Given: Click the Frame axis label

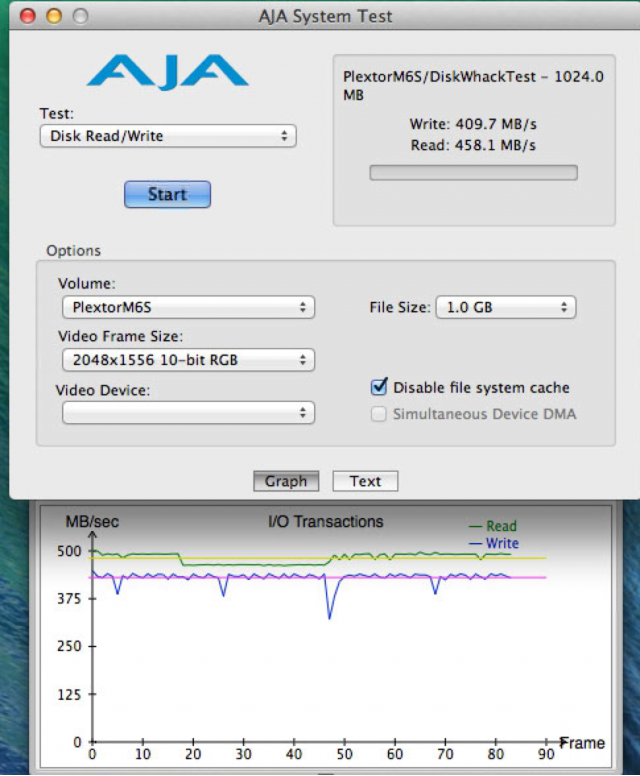Looking at the screenshot, I should point(583,743).
